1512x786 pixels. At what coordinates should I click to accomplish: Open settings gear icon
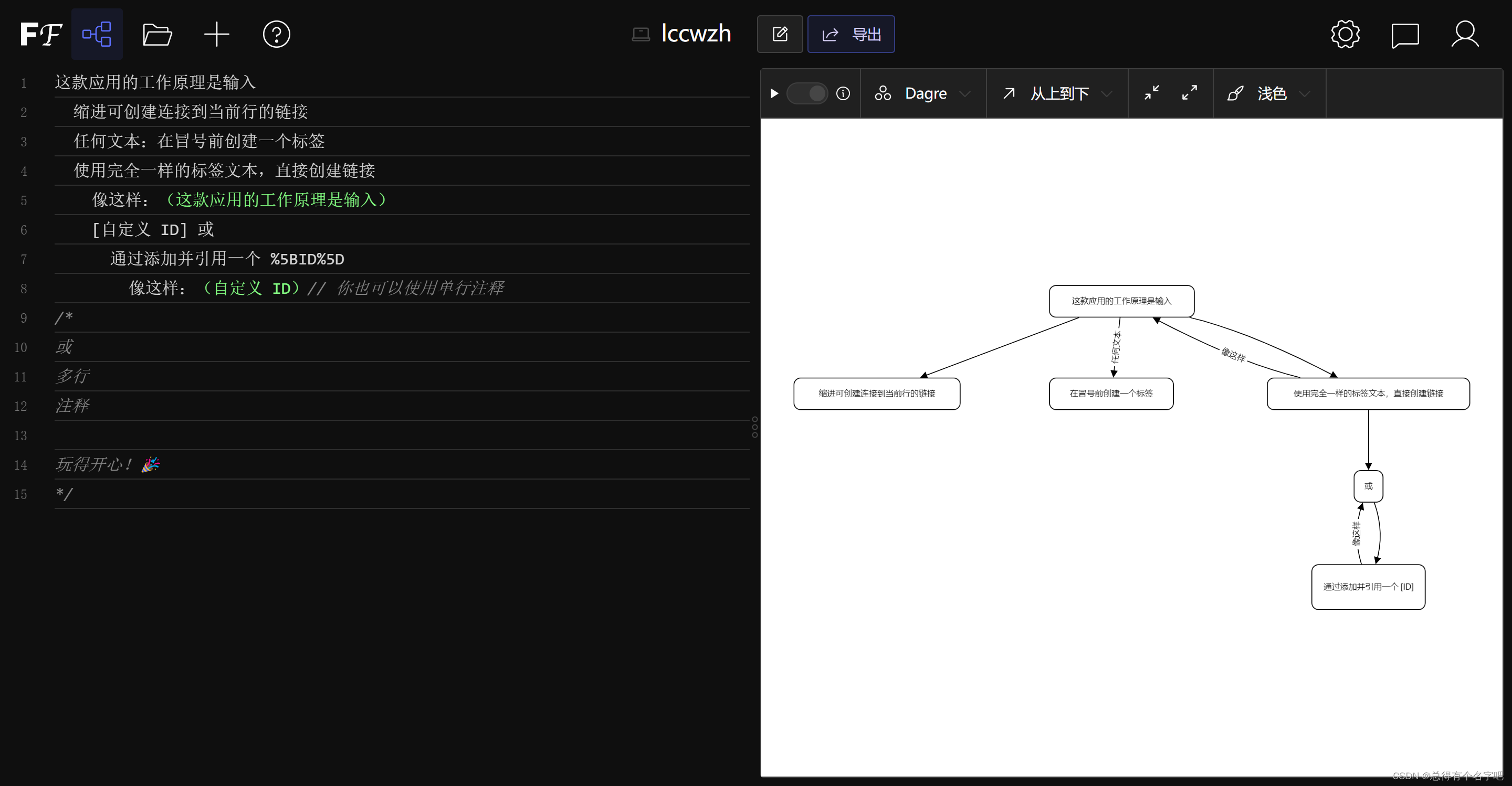(1345, 34)
